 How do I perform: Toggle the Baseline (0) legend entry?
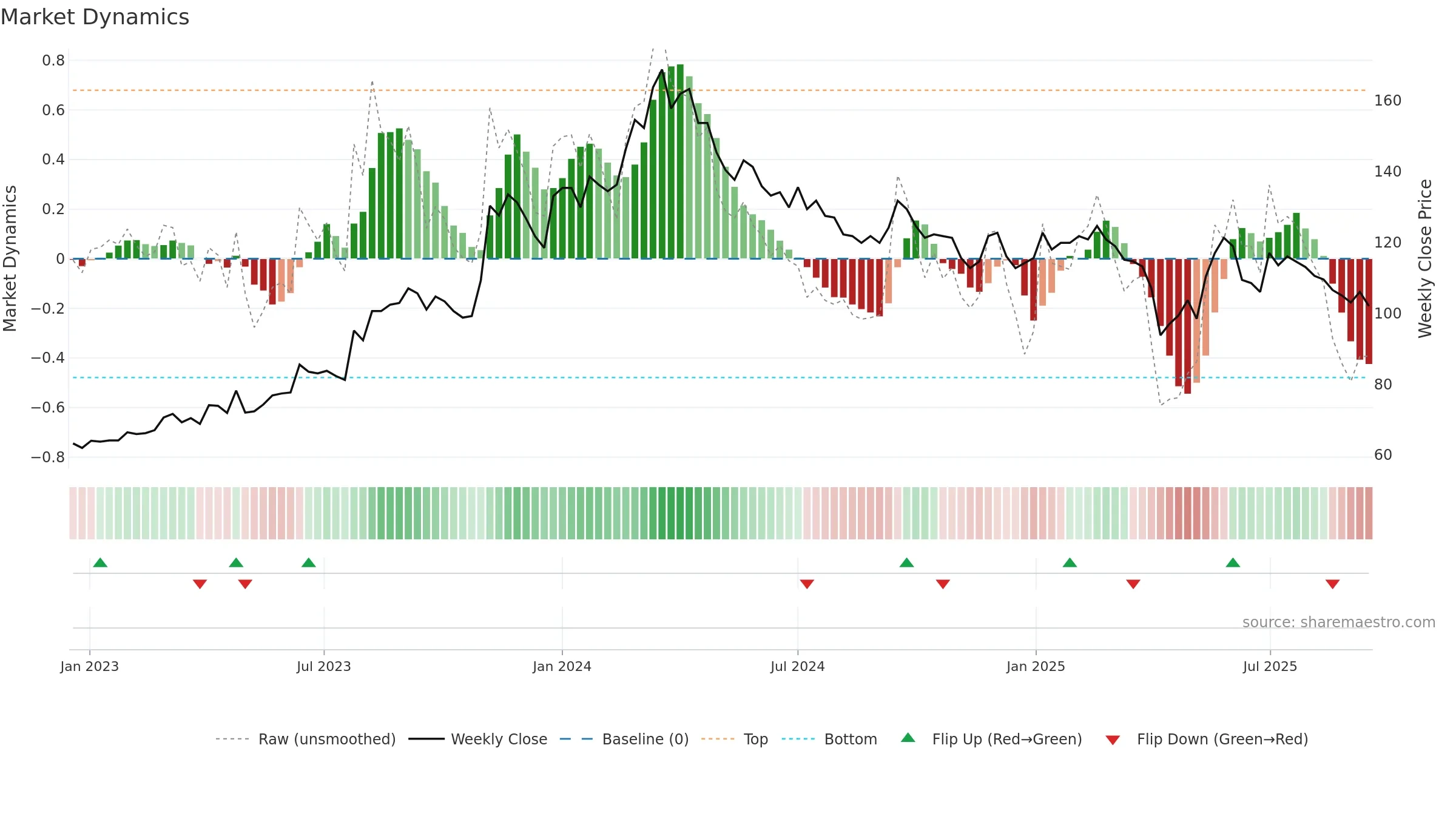[624, 739]
